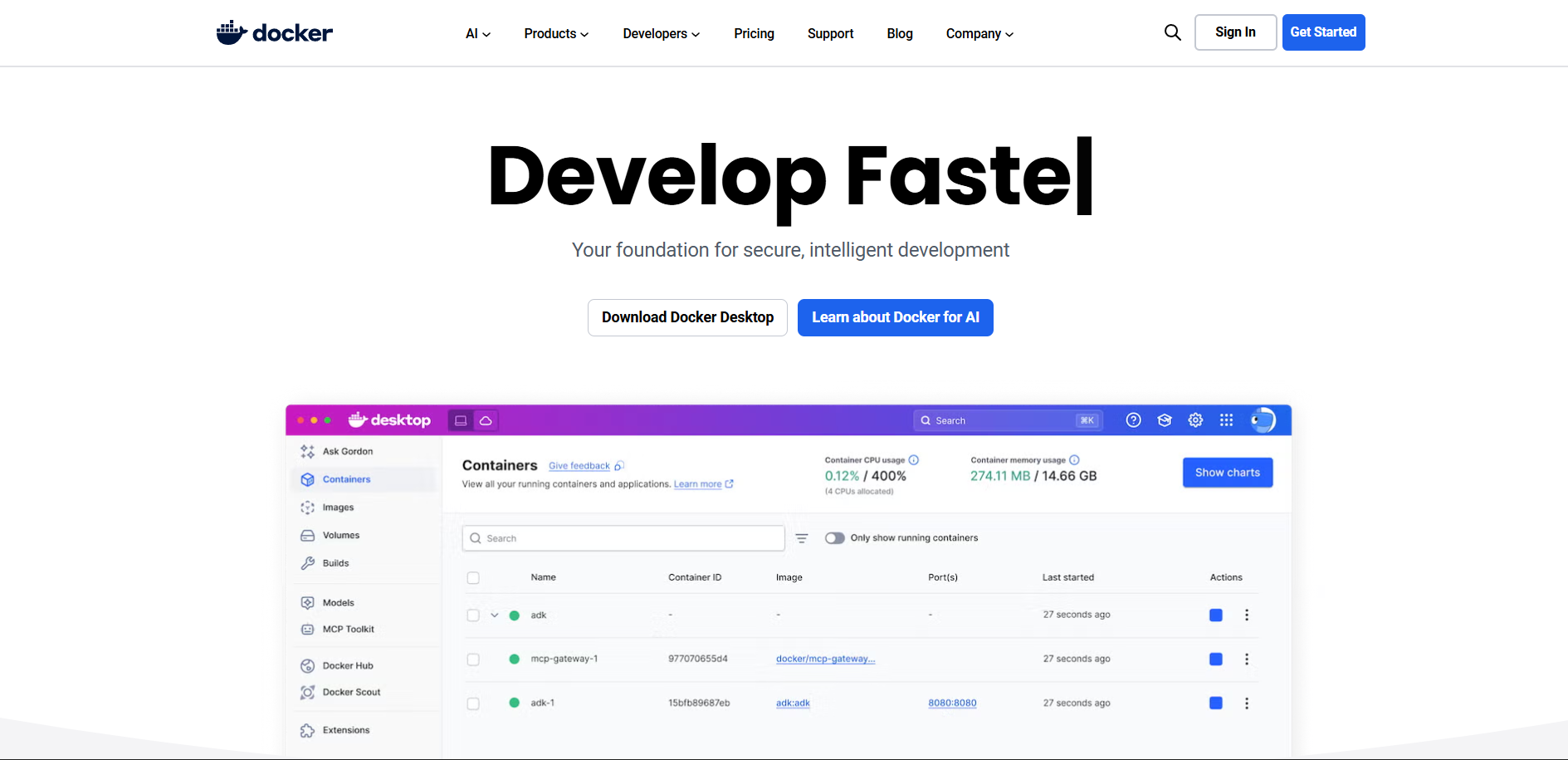Click the Learn more link
The width and height of the screenshot is (1568, 760).
pyautogui.click(x=697, y=484)
